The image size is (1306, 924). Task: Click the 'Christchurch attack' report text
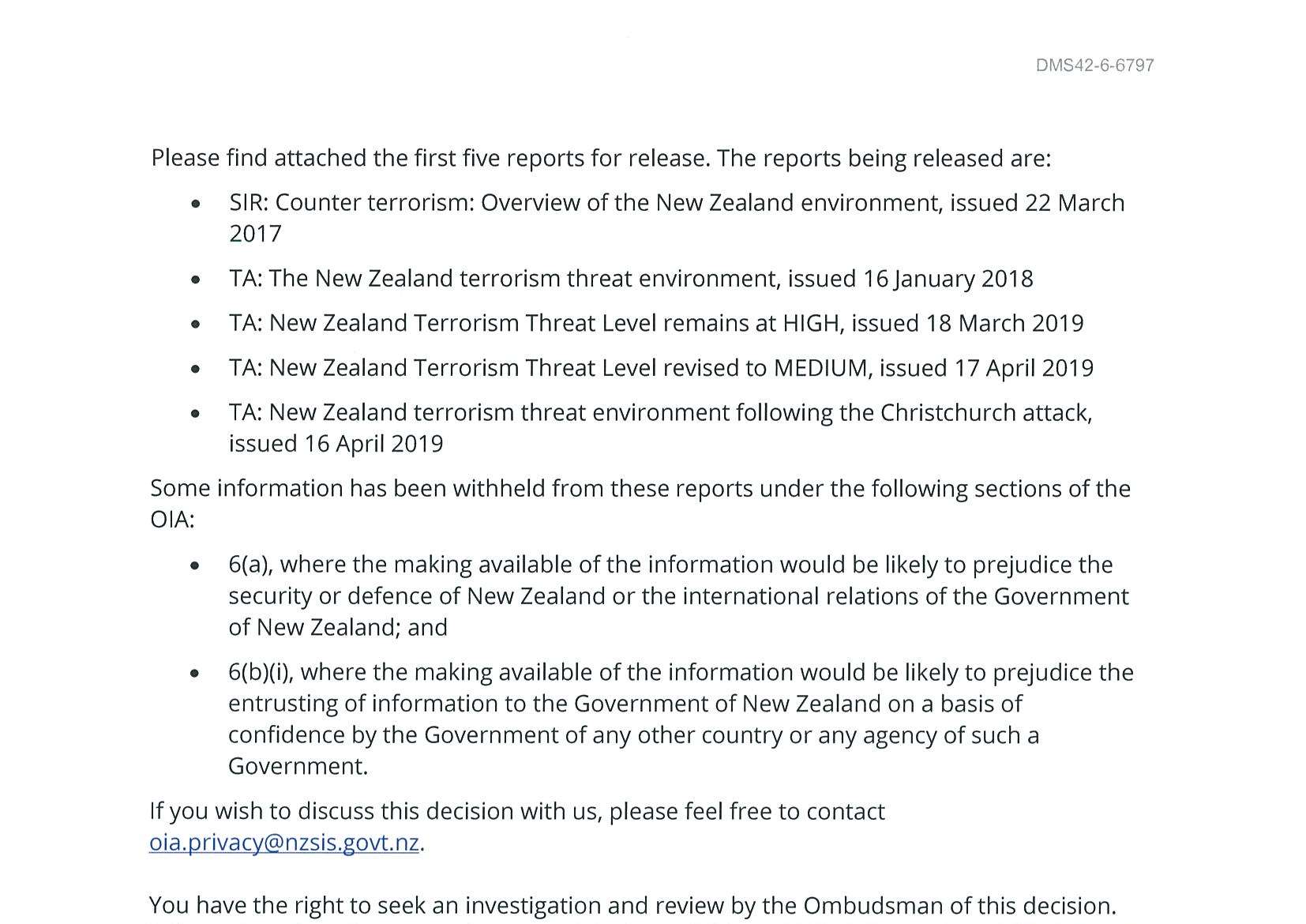tap(985, 413)
